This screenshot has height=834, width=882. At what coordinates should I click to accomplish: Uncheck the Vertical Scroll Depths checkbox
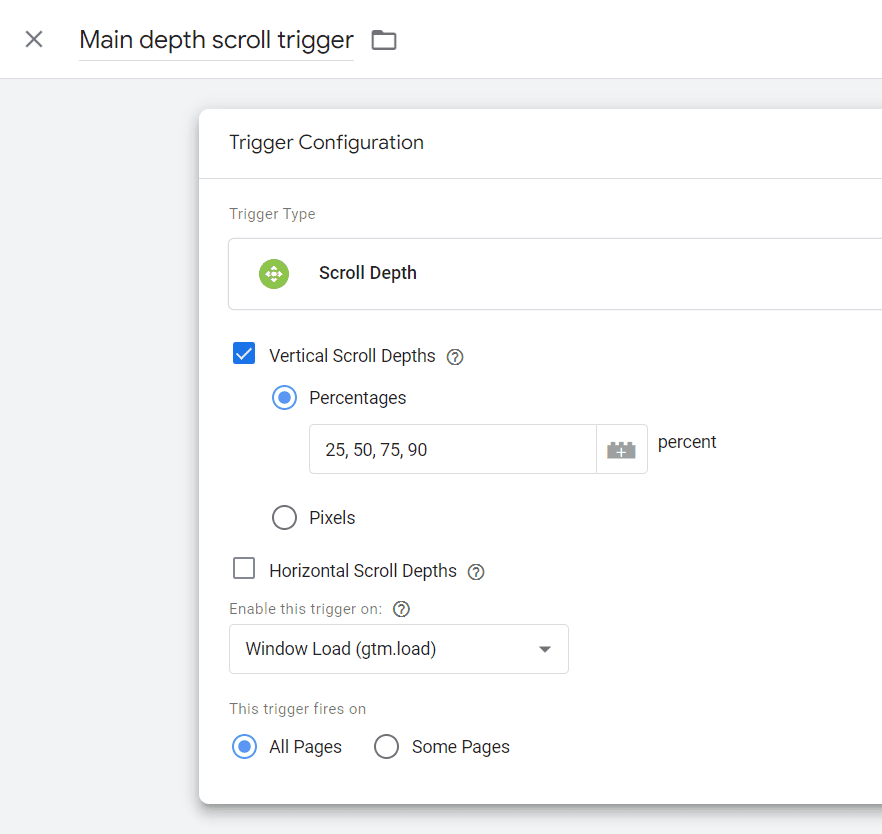click(244, 354)
